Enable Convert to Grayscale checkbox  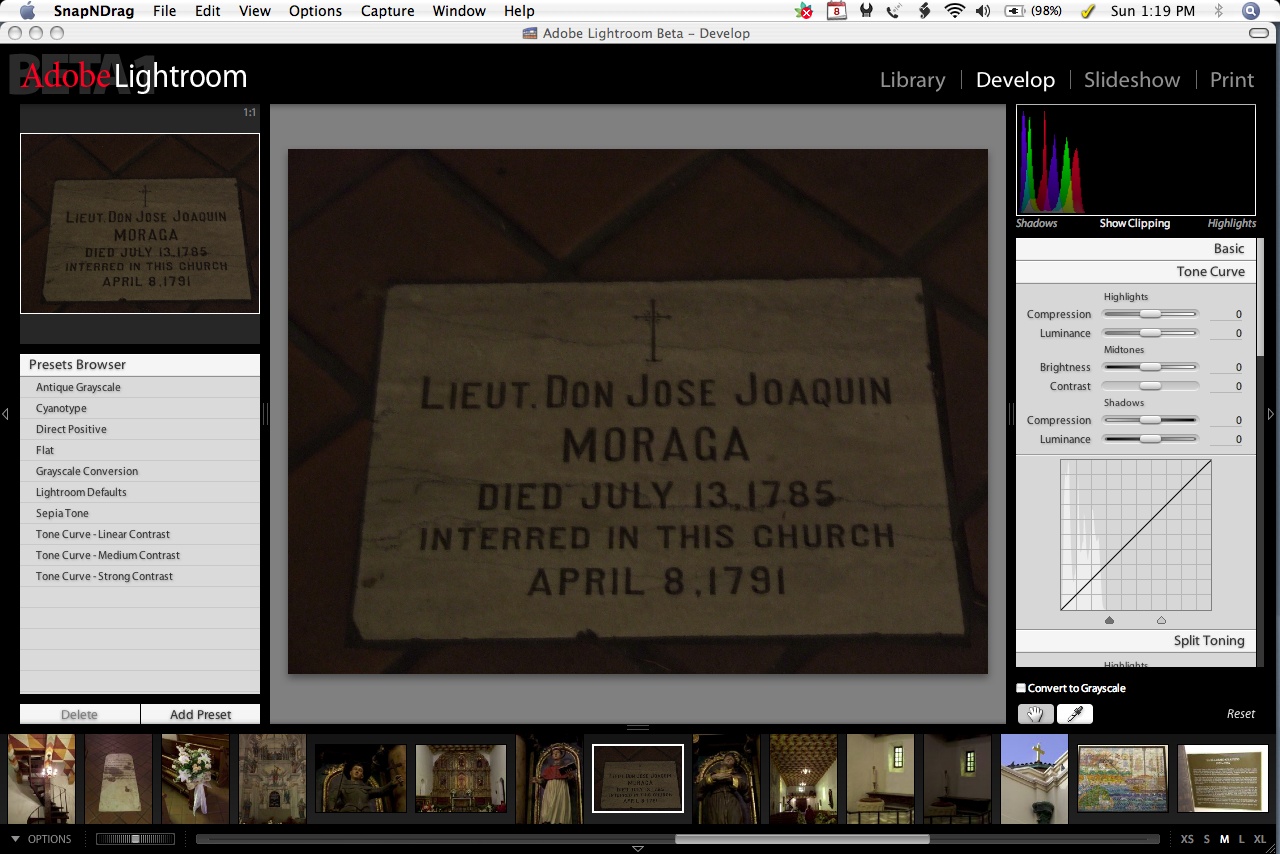1021,688
